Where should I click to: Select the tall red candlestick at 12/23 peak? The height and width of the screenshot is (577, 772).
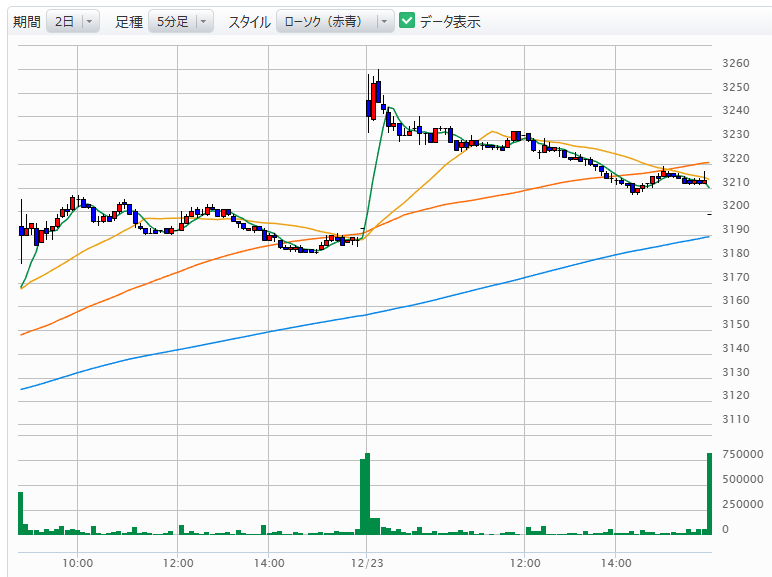375,100
